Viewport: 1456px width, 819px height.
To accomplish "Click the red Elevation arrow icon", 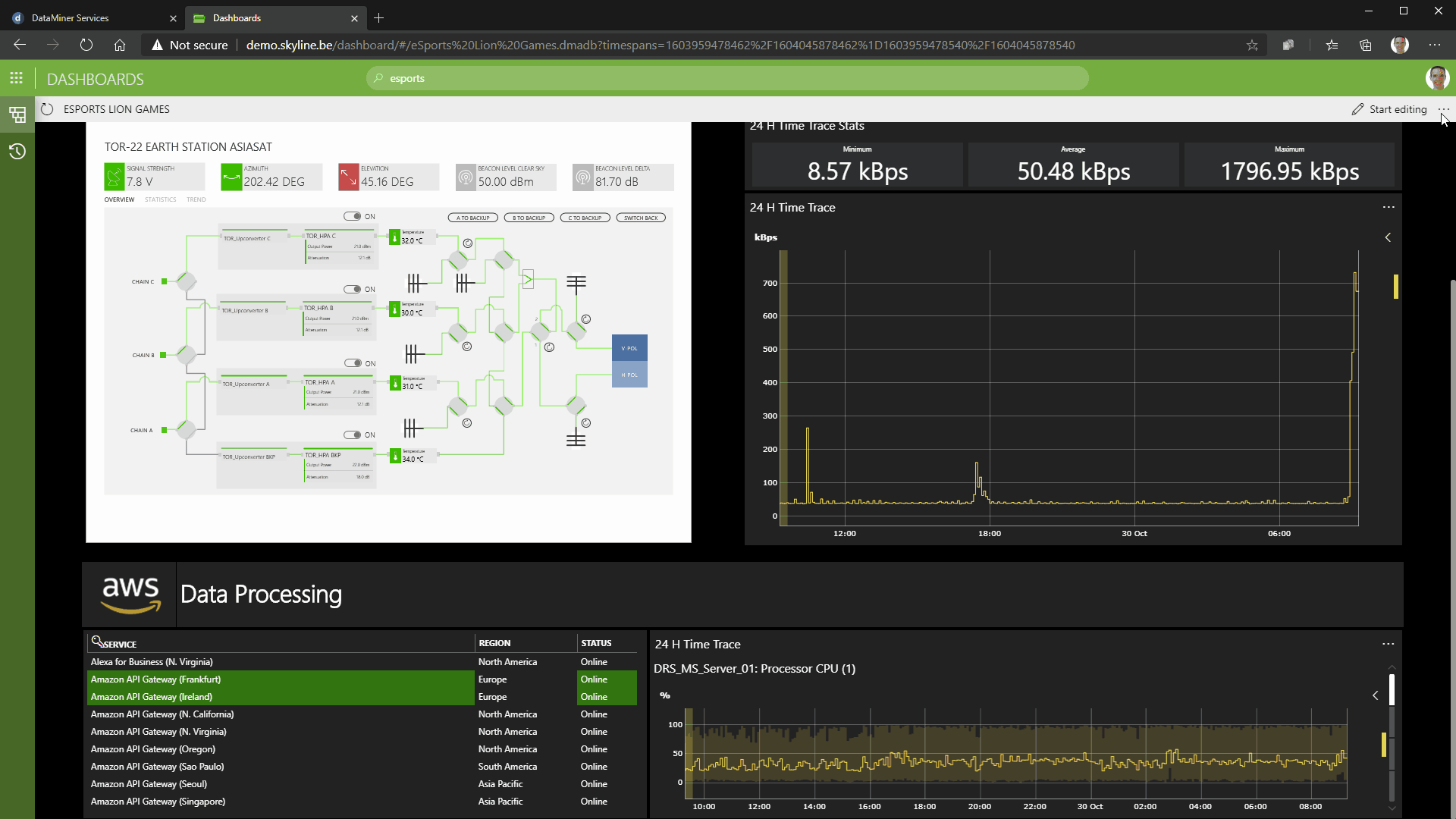I will [x=348, y=177].
